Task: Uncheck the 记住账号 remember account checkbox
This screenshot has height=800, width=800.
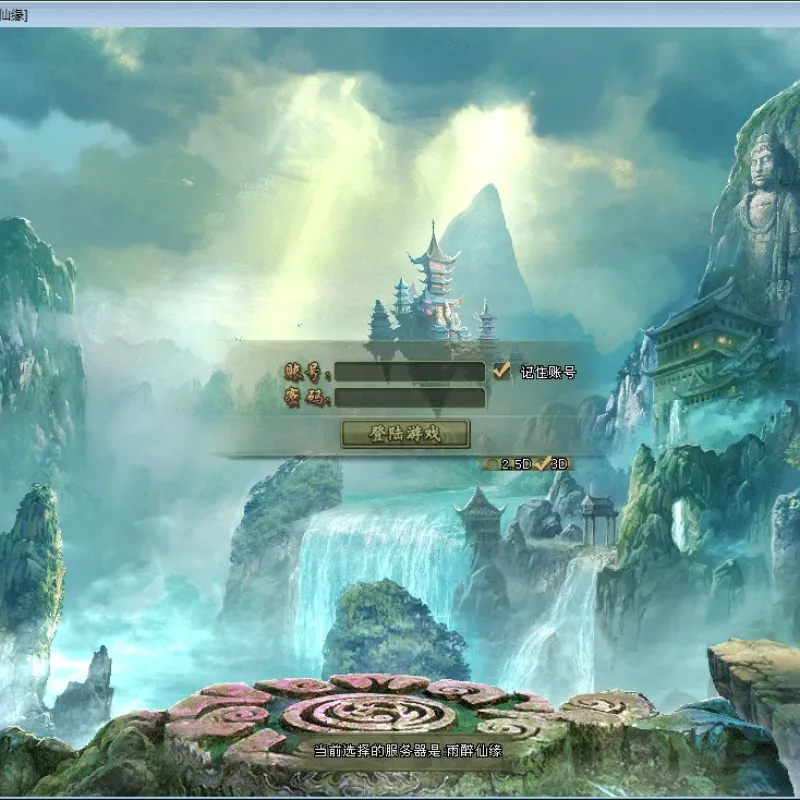Action: (502, 371)
